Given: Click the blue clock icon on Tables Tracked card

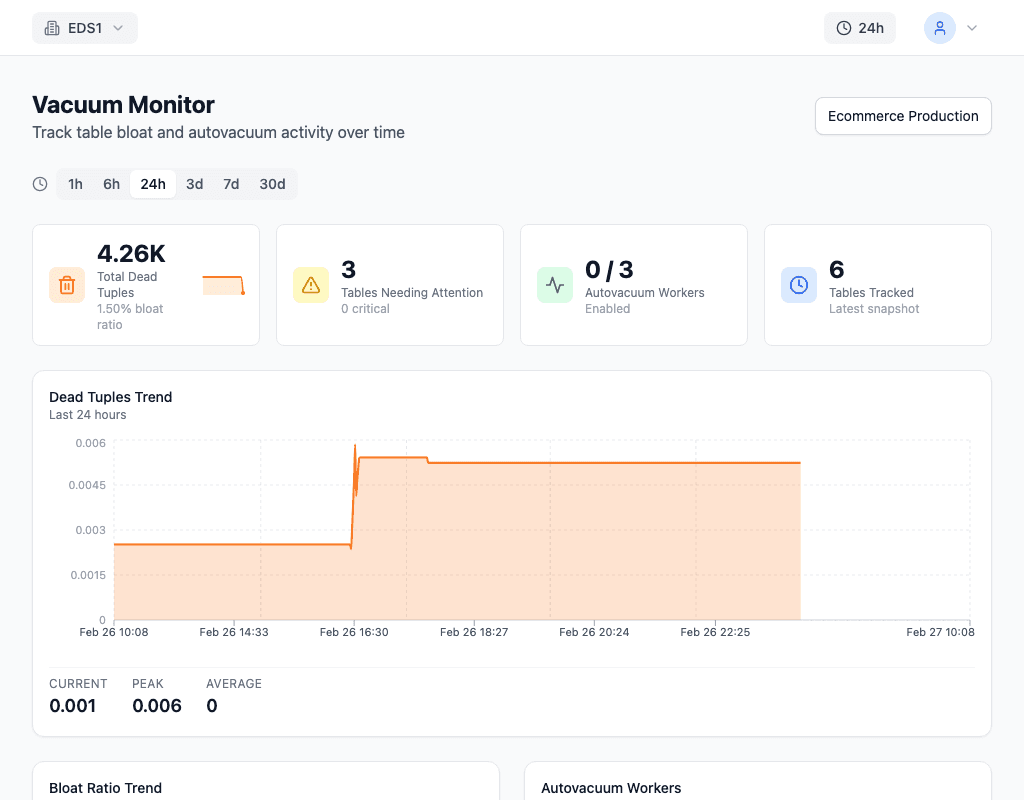Looking at the screenshot, I should 799,285.
